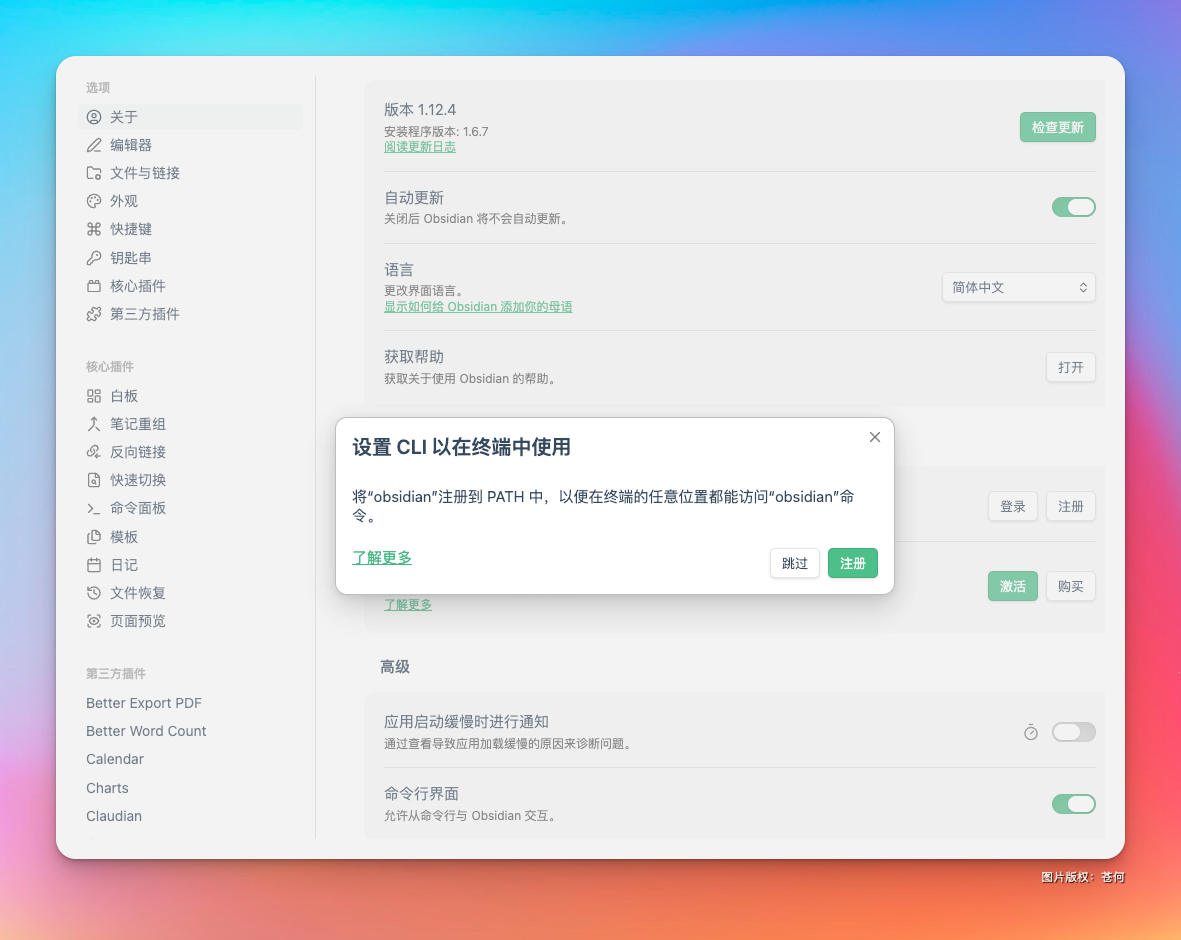1181x940 pixels.
Task: Open 显示如何给 Obsidian 添加你的母语 link
Action: click(478, 307)
